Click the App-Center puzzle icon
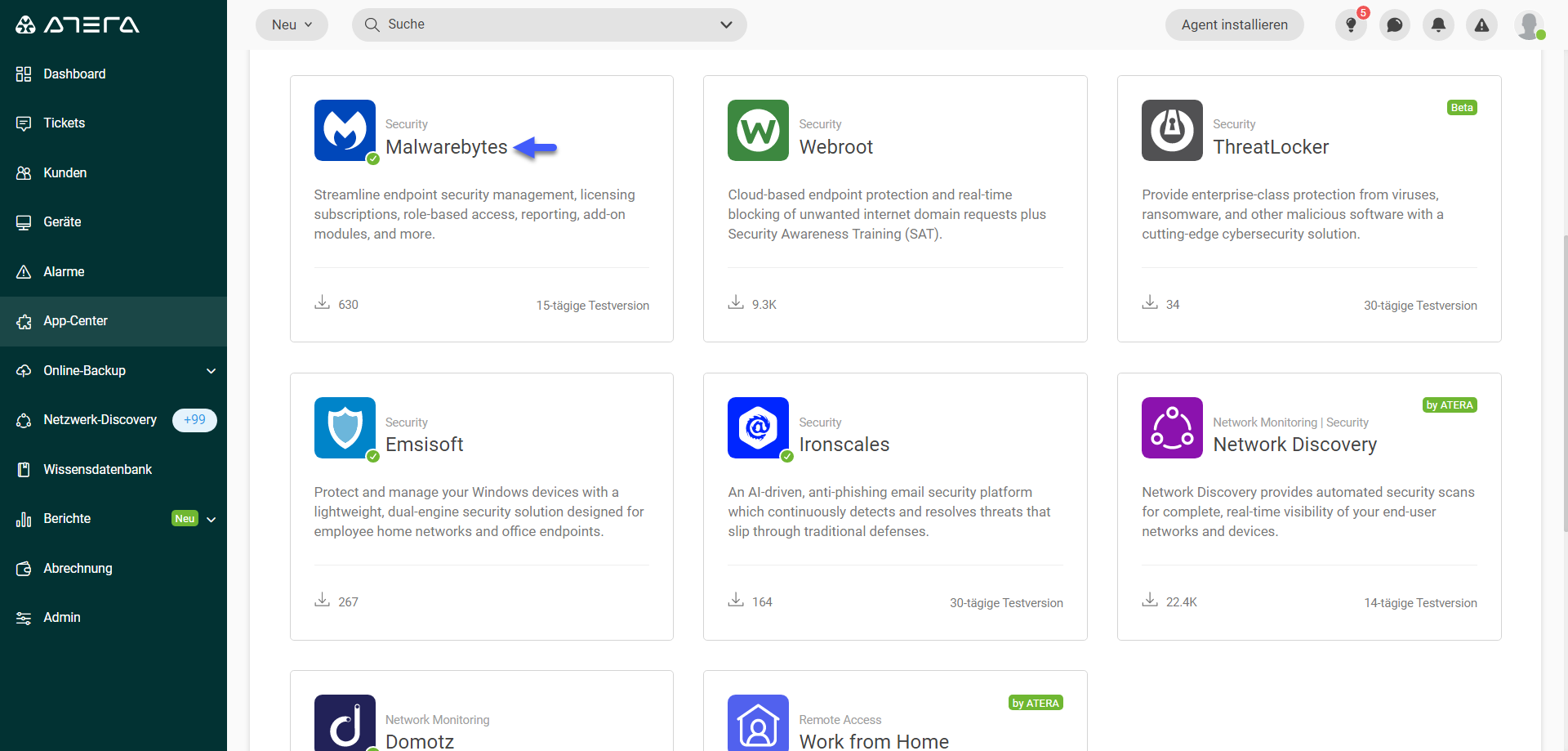This screenshot has width=1568, height=751. click(24, 321)
